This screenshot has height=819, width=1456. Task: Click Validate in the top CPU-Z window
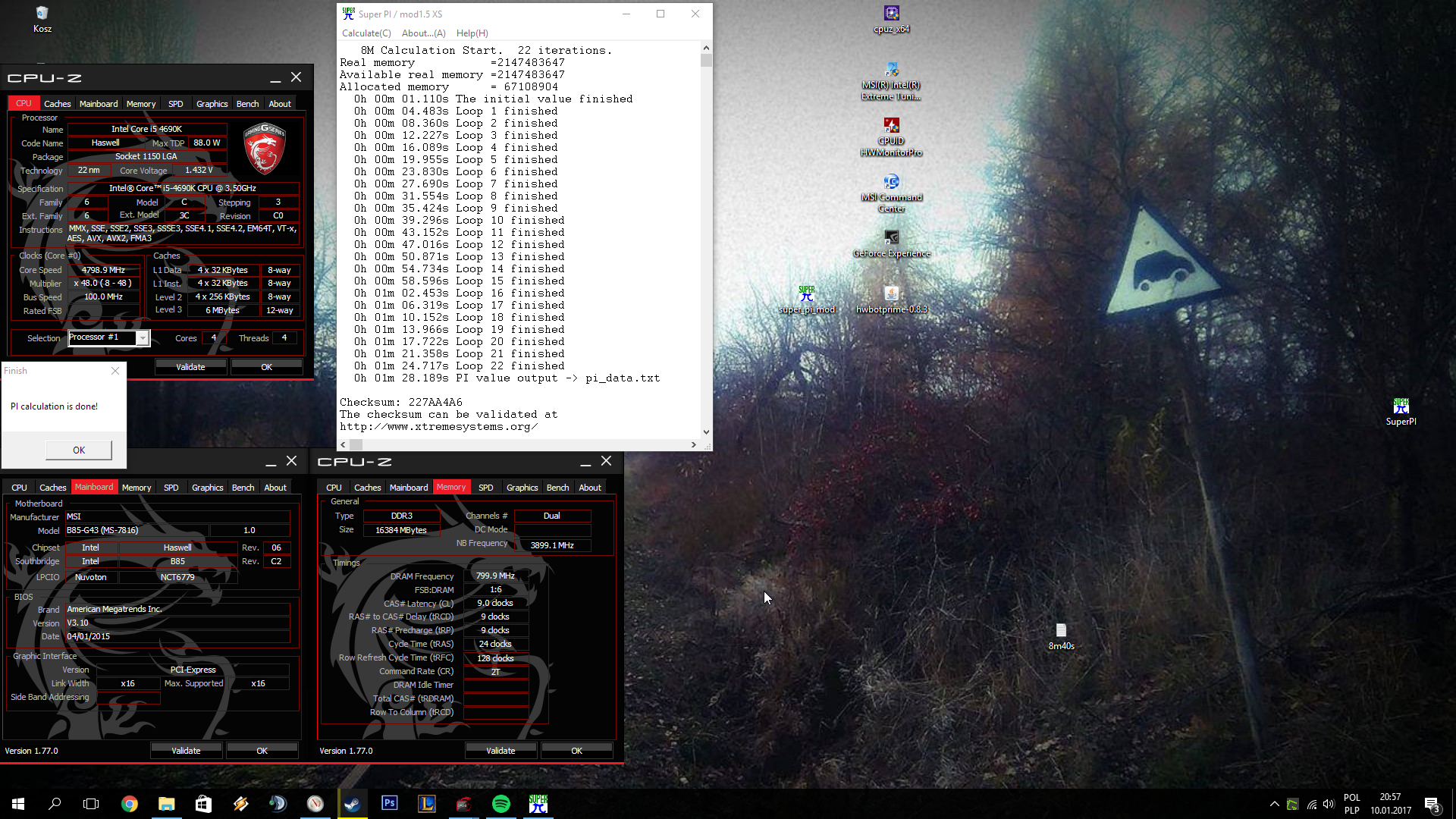pyautogui.click(x=190, y=367)
